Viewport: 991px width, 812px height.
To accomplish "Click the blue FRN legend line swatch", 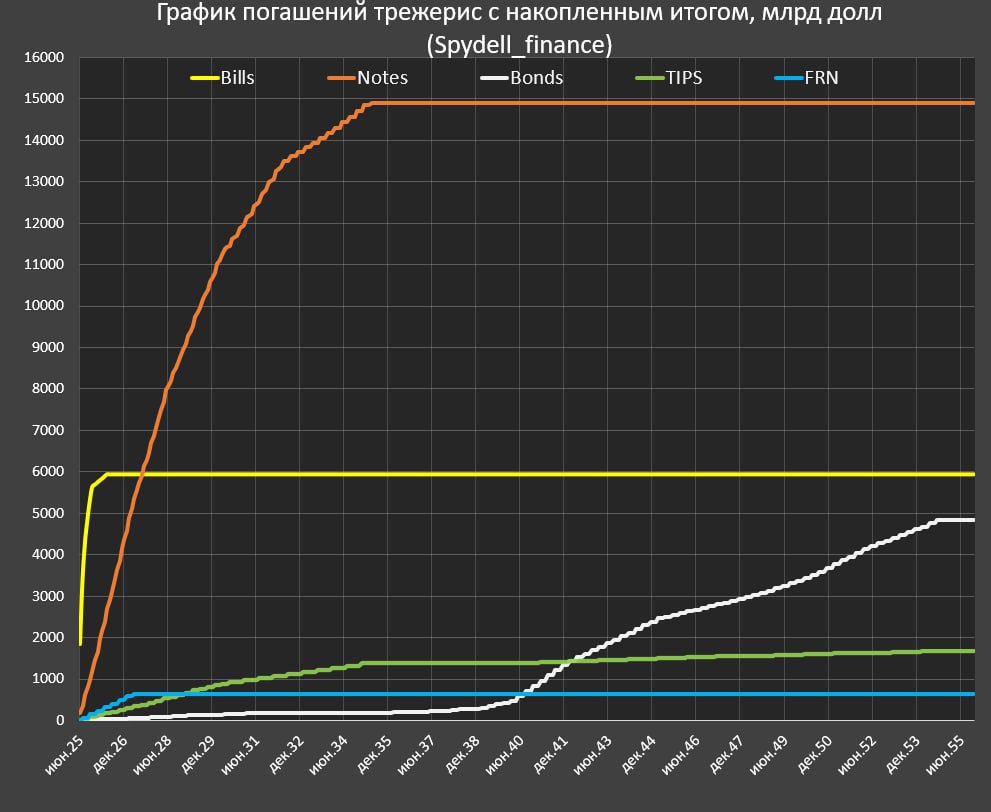I will point(788,78).
